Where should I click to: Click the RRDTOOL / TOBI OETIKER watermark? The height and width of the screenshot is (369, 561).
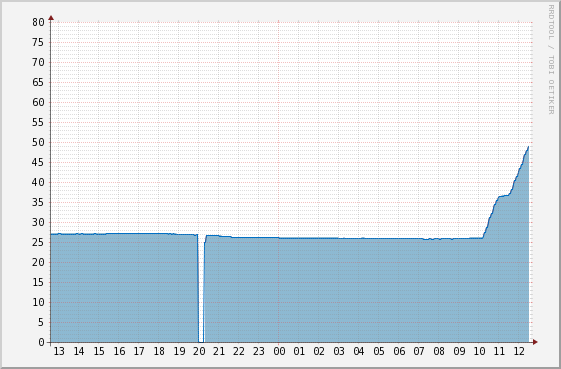coord(551,60)
